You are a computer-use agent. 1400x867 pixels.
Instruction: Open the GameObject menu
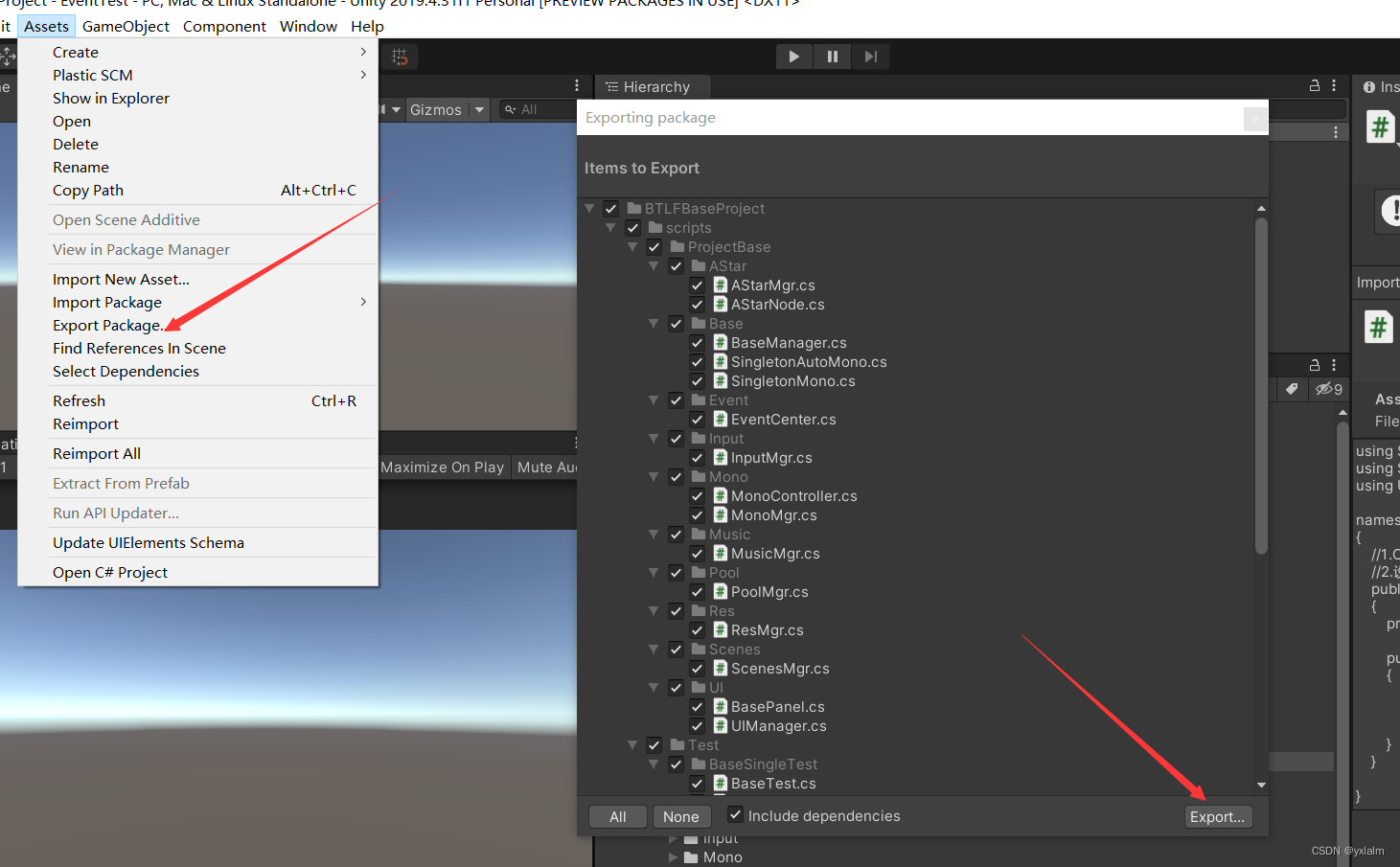click(126, 26)
